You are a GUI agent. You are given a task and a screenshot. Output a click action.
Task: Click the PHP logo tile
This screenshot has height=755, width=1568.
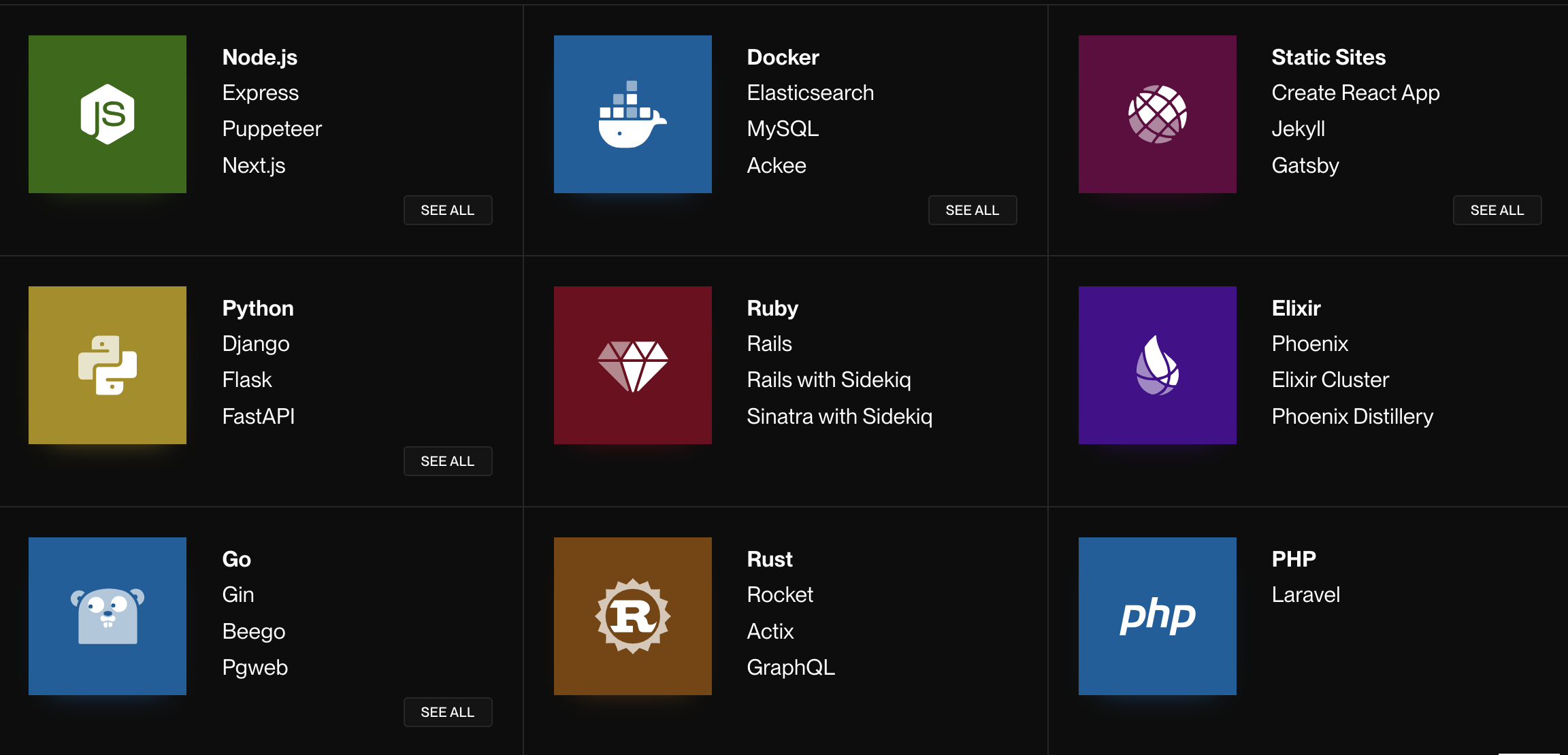(x=1157, y=616)
